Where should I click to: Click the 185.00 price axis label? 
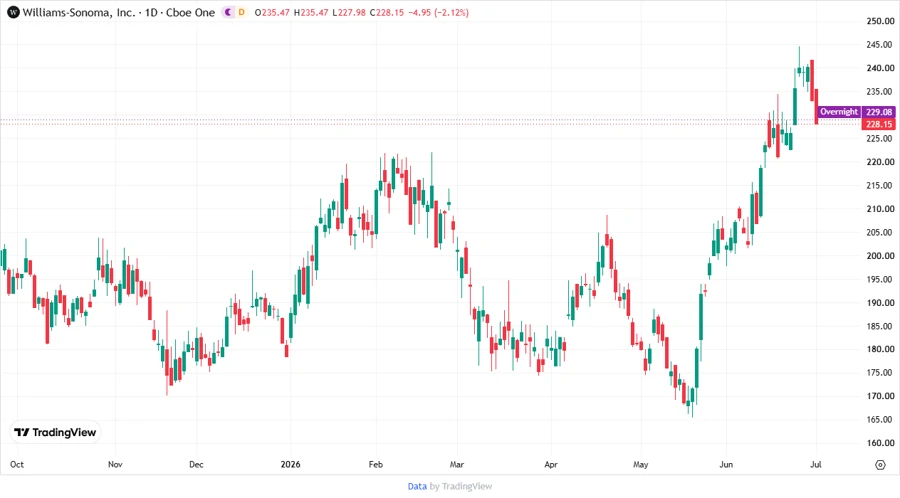click(x=880, y=326)
